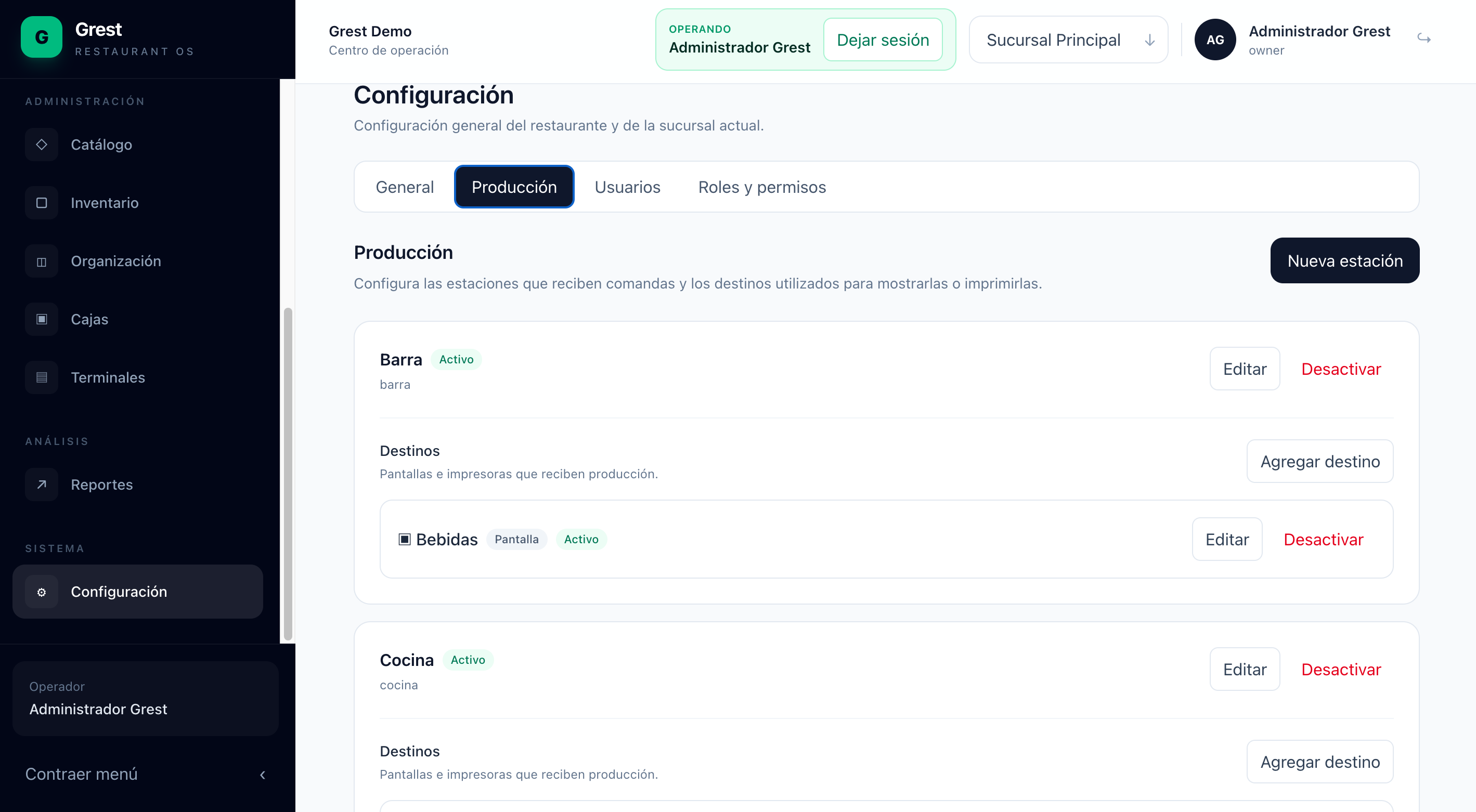Edit the Barra station
The height and width of the screenshot is (812, 1476).
[1245, 369]
